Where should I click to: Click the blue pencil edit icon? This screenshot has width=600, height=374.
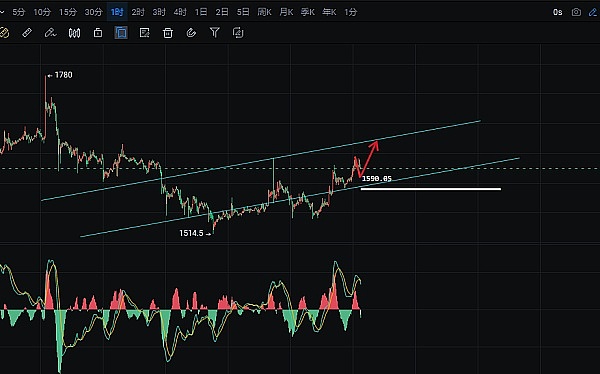[x=593, y=12]
